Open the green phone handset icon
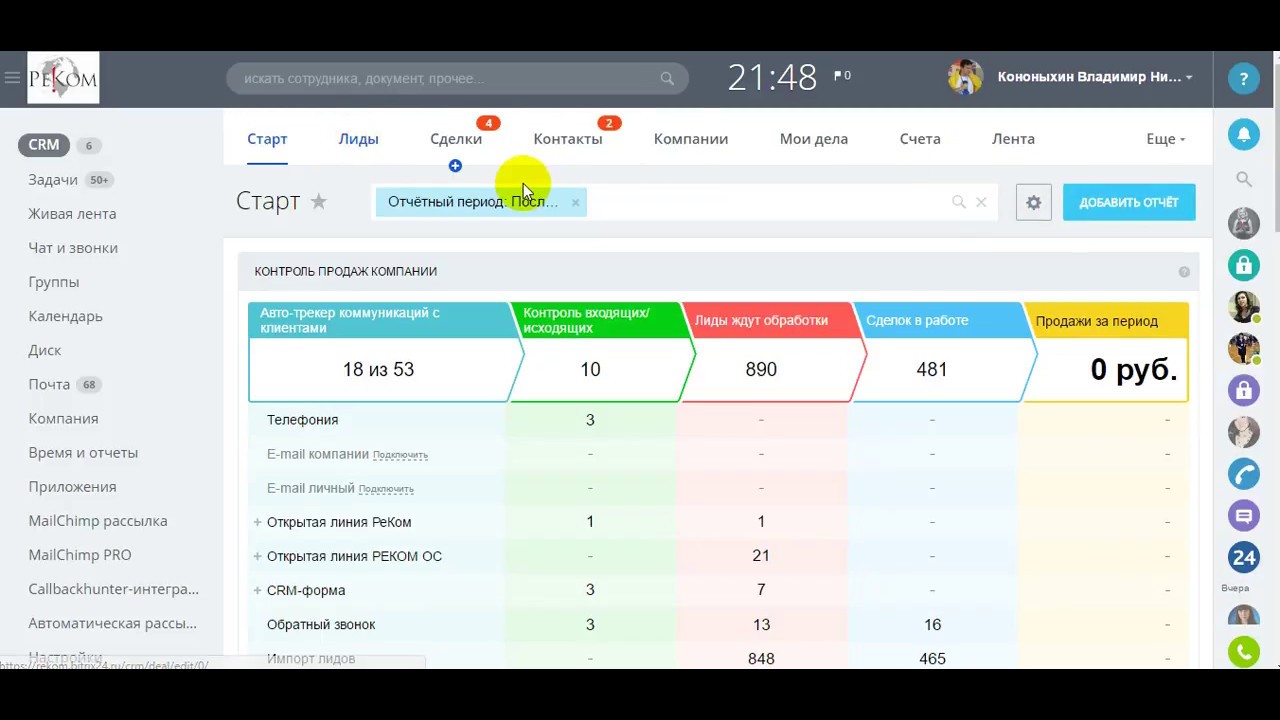The width and height of the screenshot is (1280, 720). click(x=1244, y=652)
